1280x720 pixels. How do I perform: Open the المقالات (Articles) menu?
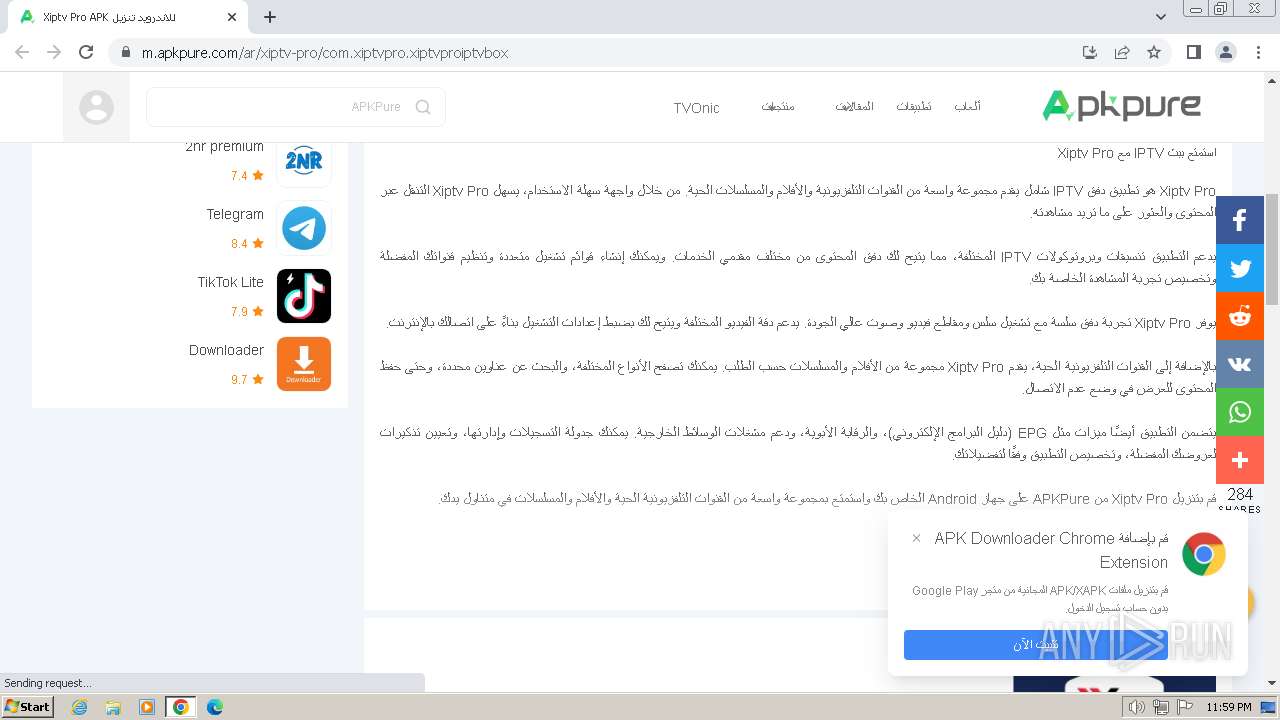854,106
